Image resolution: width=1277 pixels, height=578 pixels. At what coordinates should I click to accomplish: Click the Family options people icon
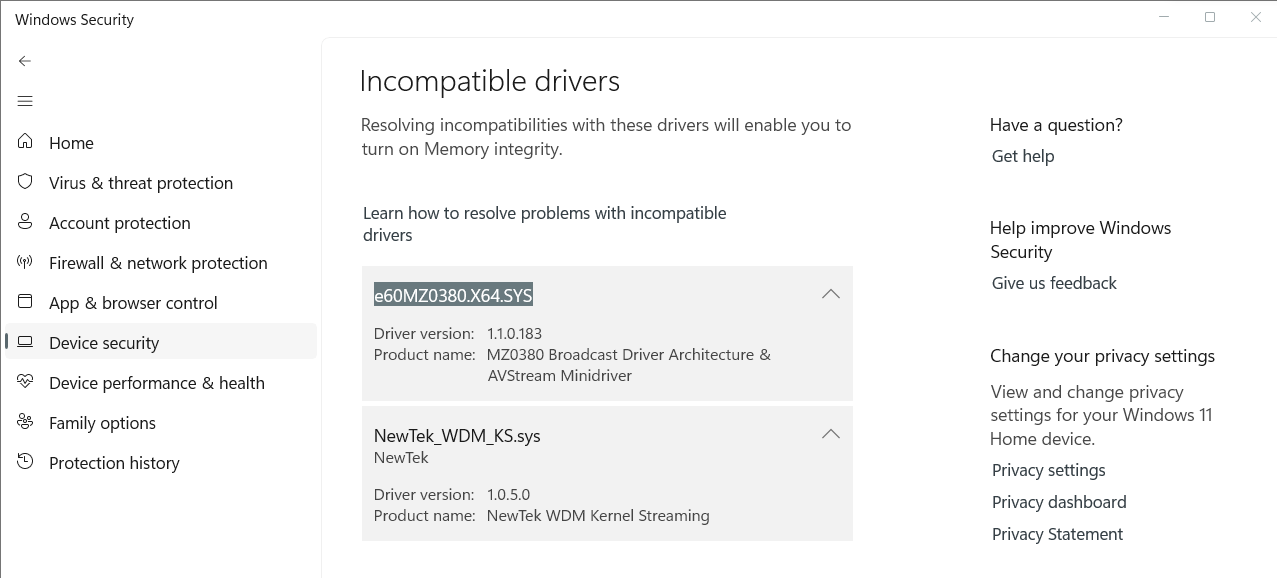25,422
